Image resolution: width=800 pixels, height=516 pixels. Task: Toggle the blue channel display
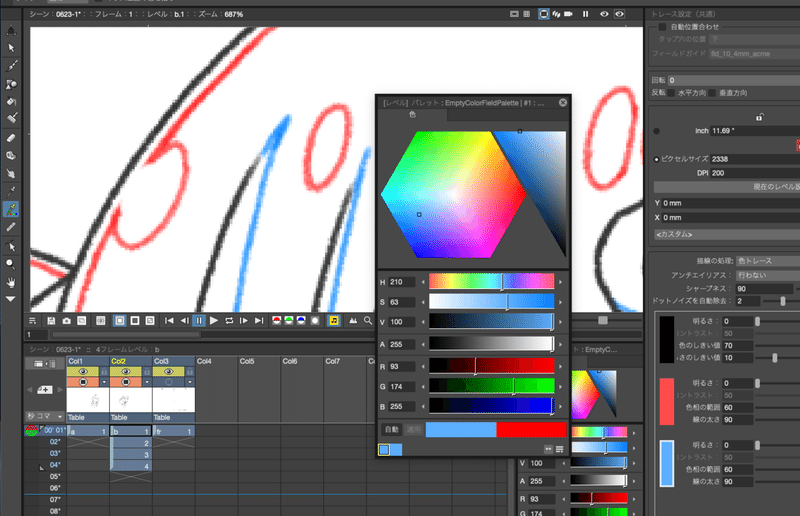[301, 321]
